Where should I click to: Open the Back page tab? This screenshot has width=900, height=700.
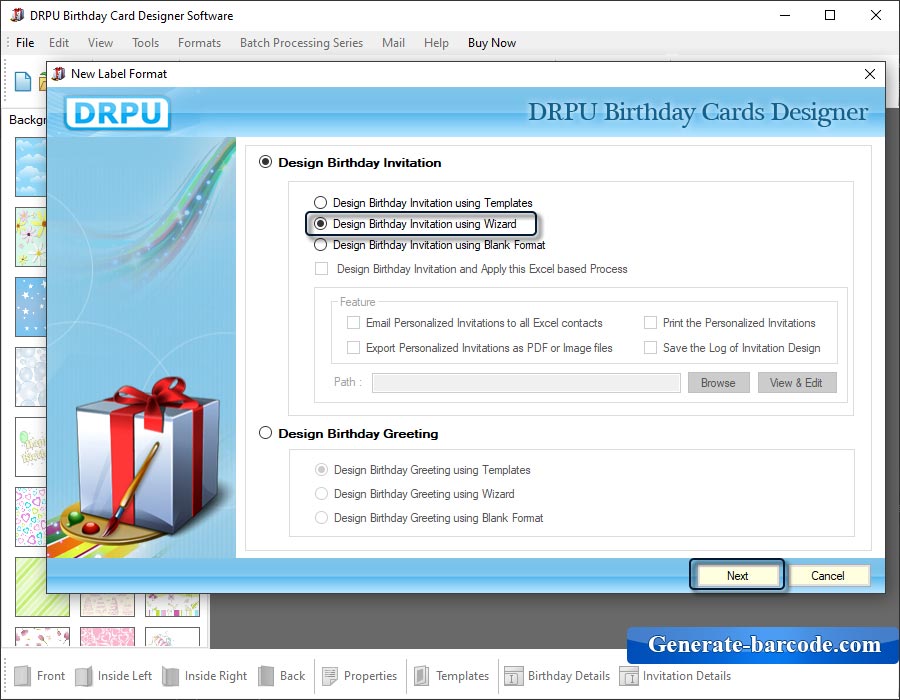(282, 676)
